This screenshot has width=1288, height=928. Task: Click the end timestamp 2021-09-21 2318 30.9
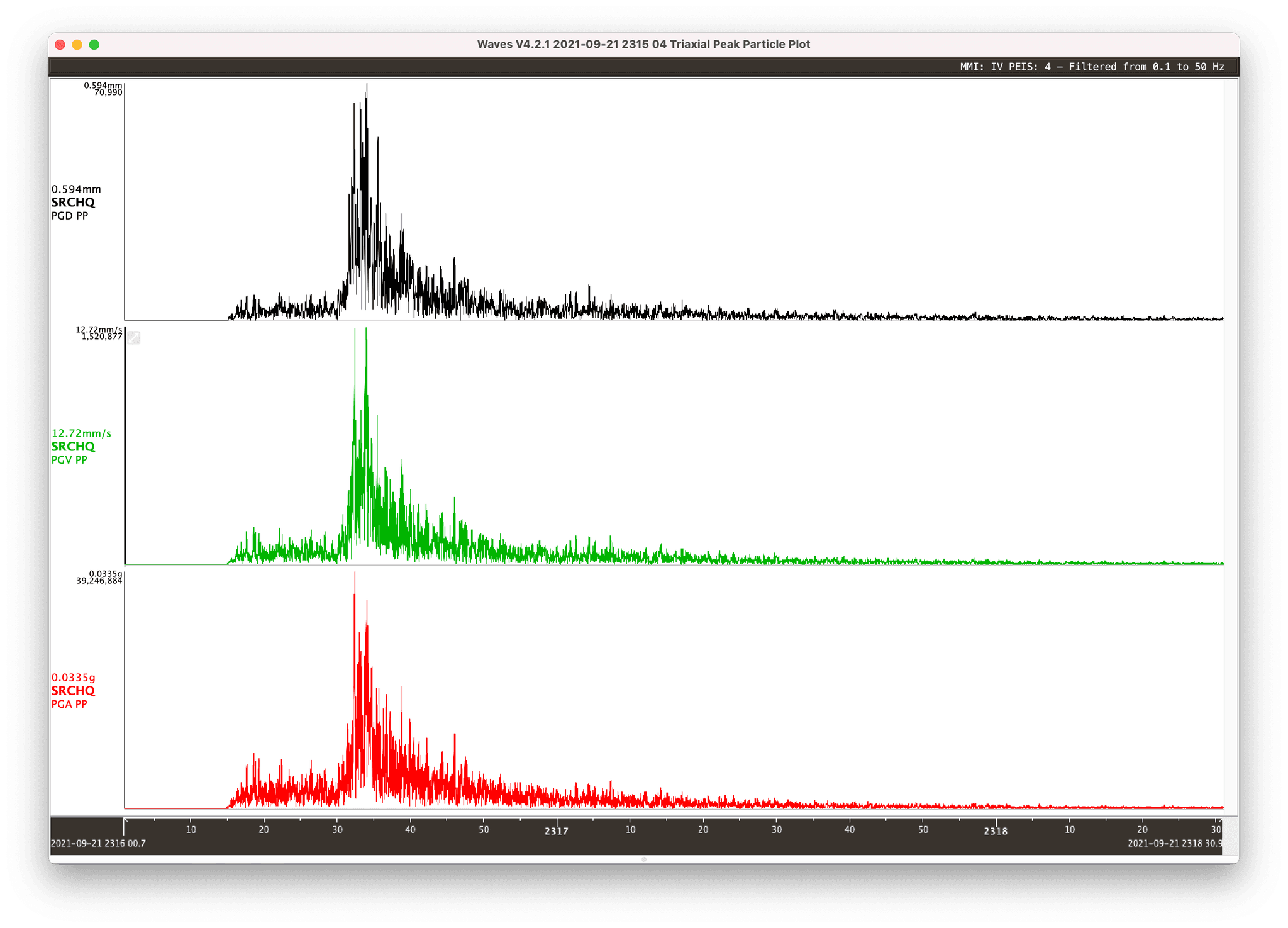(x=1175, y=843)
